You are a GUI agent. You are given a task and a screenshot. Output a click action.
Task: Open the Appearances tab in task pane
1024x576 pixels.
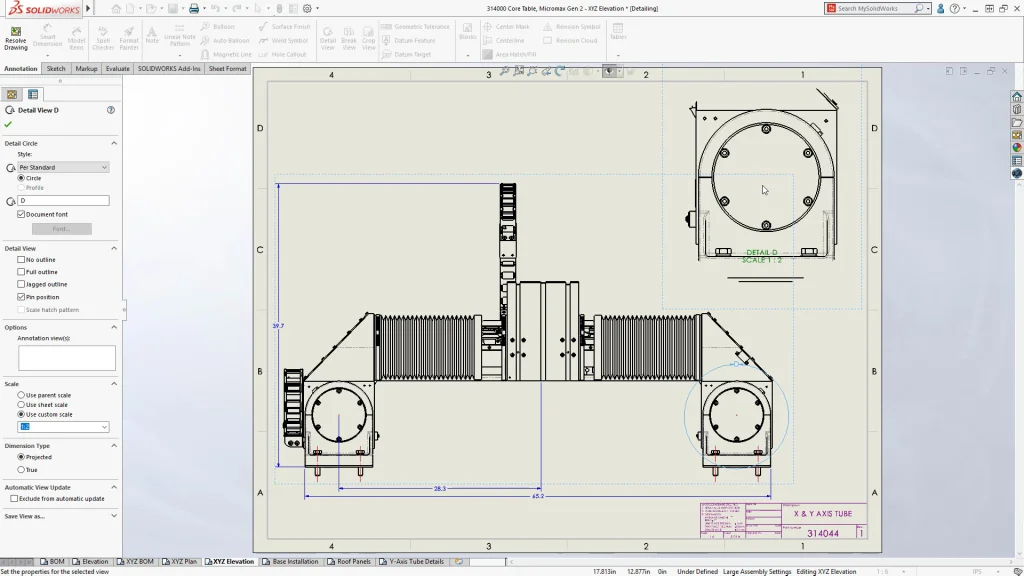(1017, 148)
